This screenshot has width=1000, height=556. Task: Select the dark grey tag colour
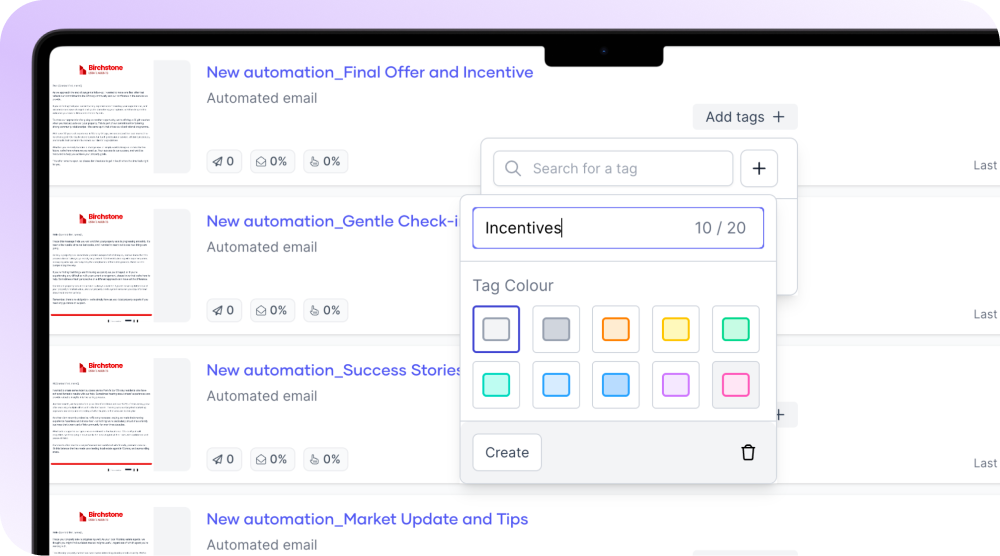tap(556, 329)
